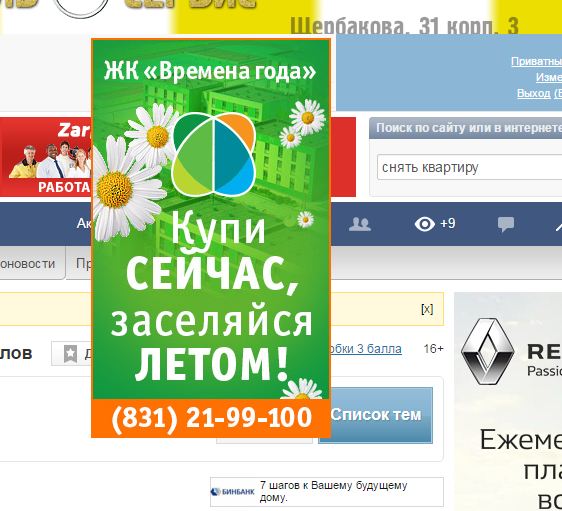Click the 'Щербакова, 31 корп. 3' top banner
Screen dimensions: 562x511
coord(404,26)
